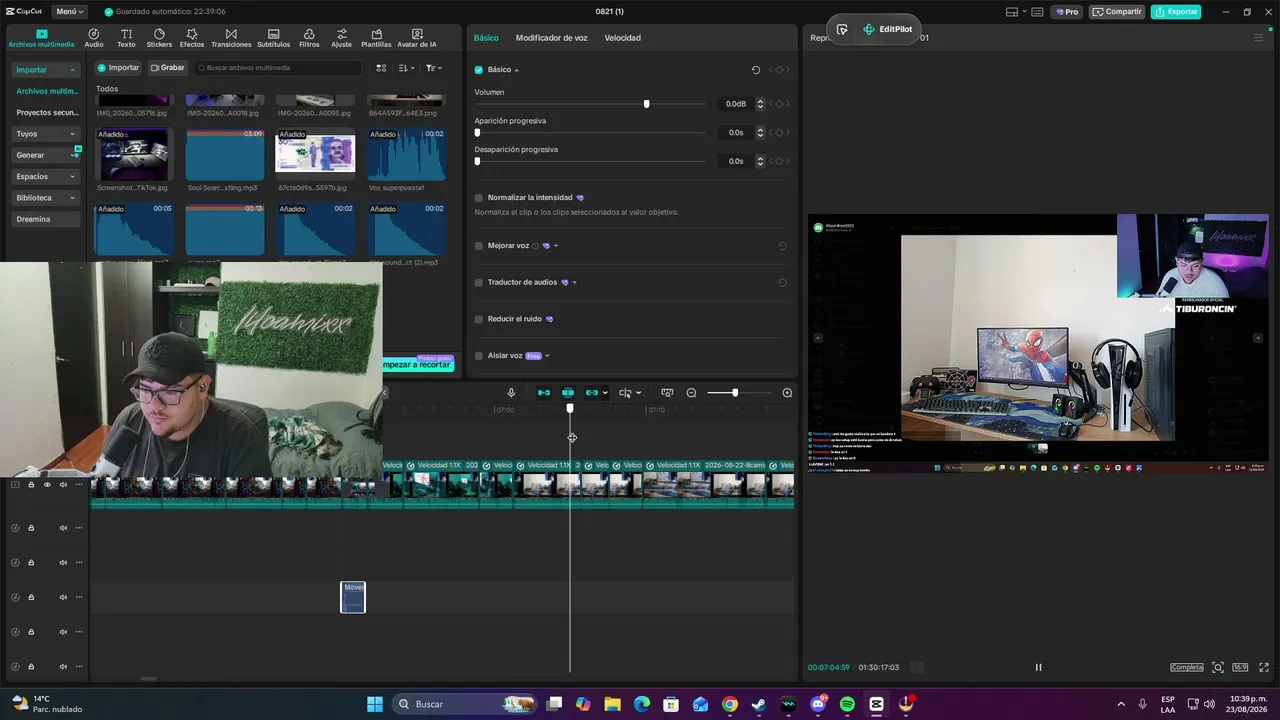
Task: Zoom in the timeline with plus icon
Action: [x=787, y=393]
